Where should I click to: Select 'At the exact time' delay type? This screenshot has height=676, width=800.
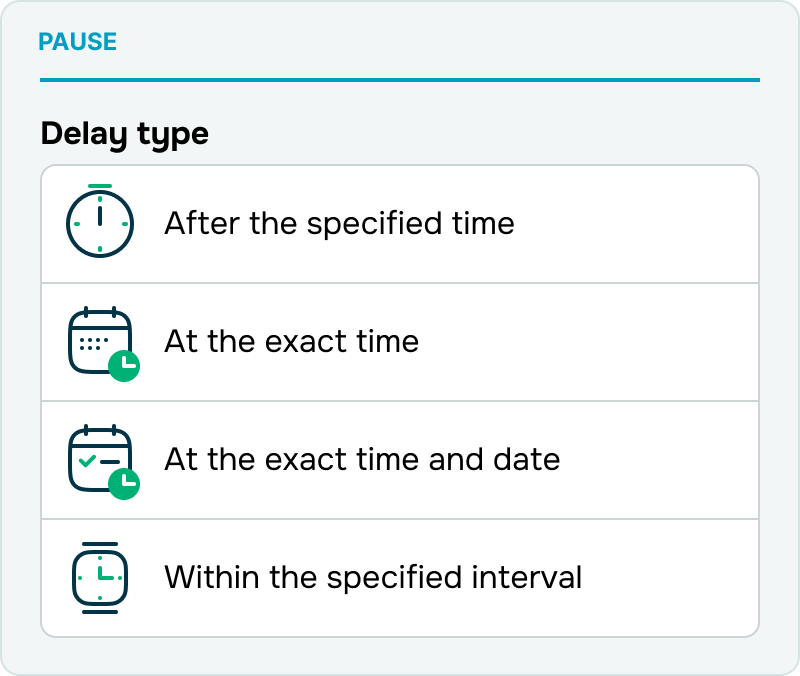coord(400,342)
